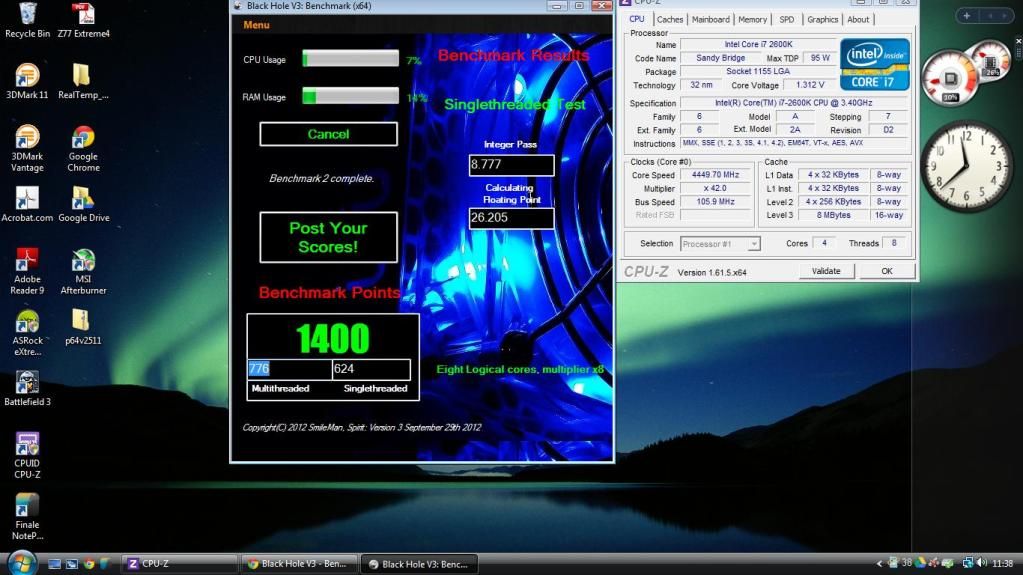Open the Menu in Black Hole benchmark
Screen dimensions: 1023x575
pos(256,25)
